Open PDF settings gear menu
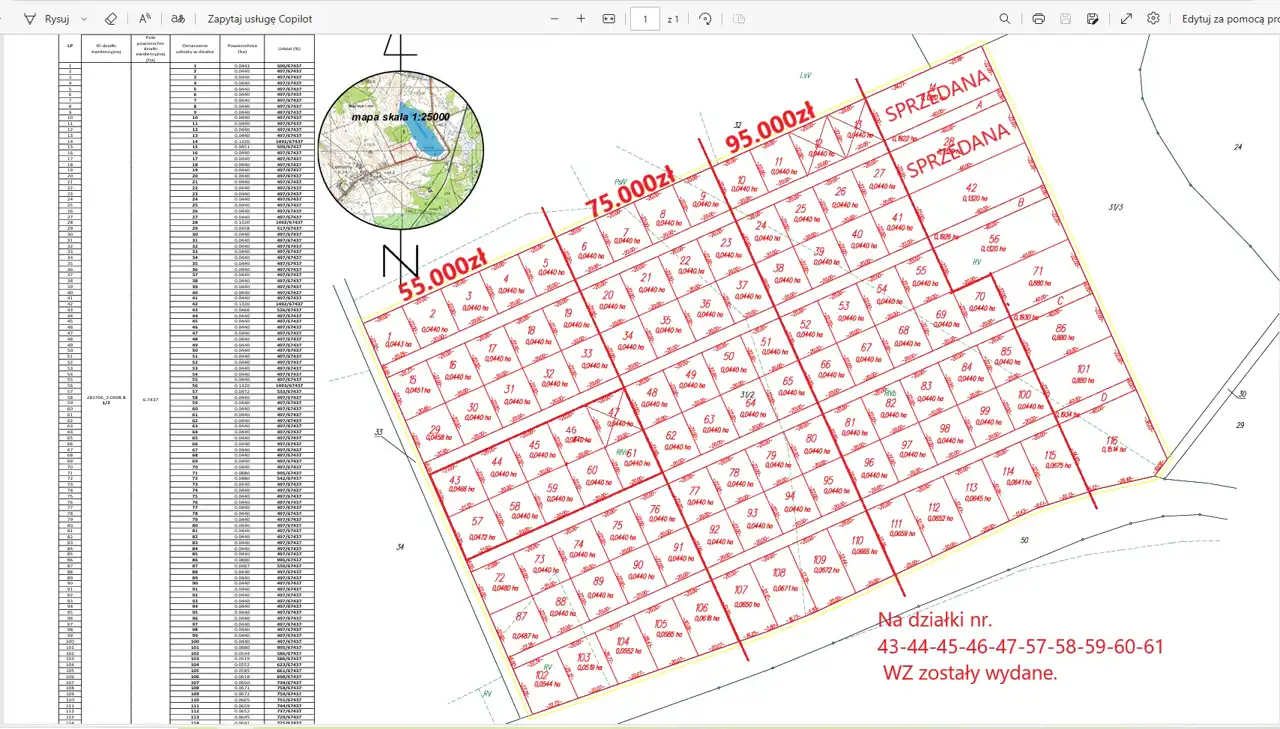Viewport: 1280px width, 729px height. (1154, 19)
